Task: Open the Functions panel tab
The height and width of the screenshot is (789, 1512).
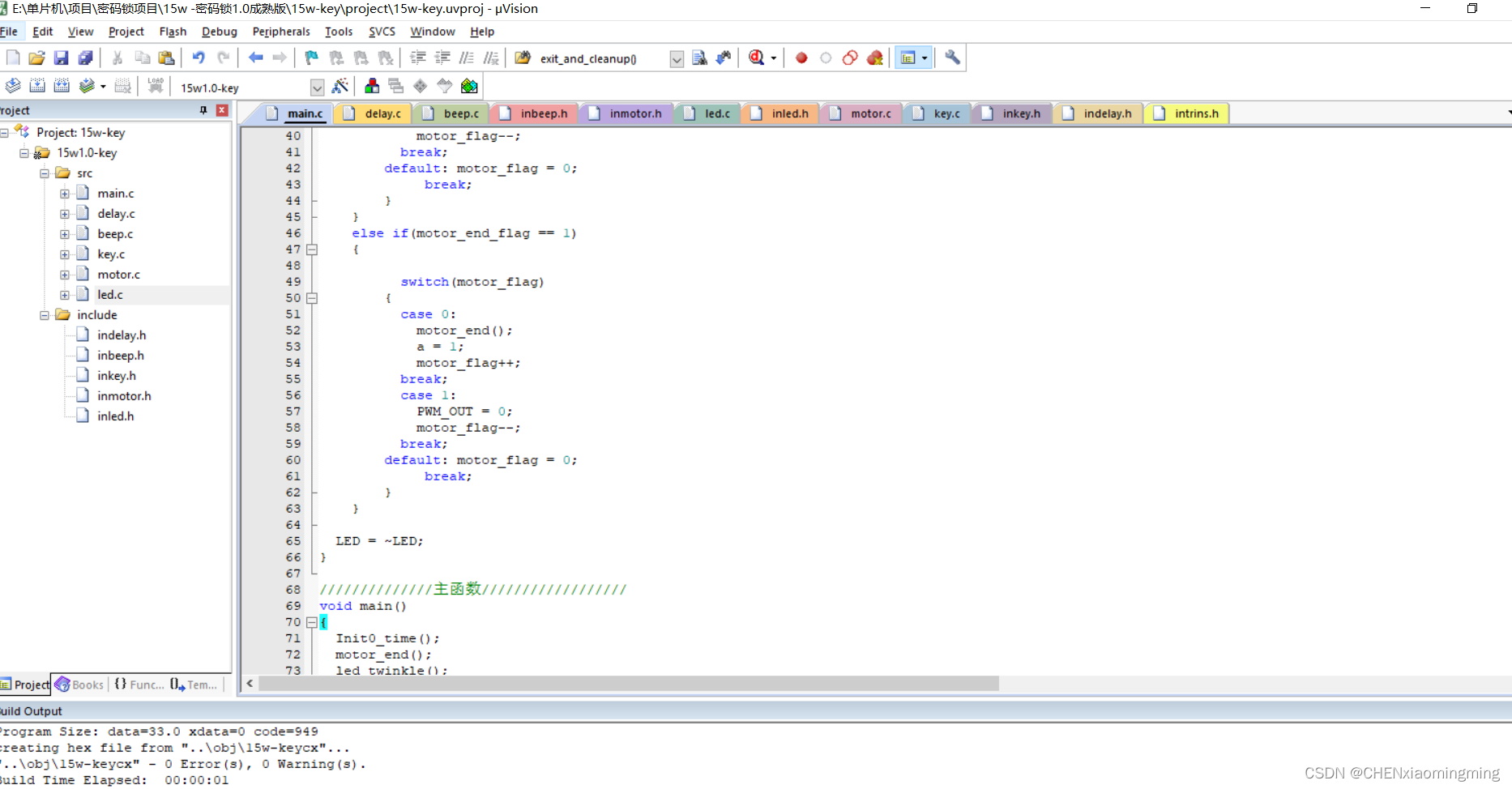Action: (x=139, y=685)
